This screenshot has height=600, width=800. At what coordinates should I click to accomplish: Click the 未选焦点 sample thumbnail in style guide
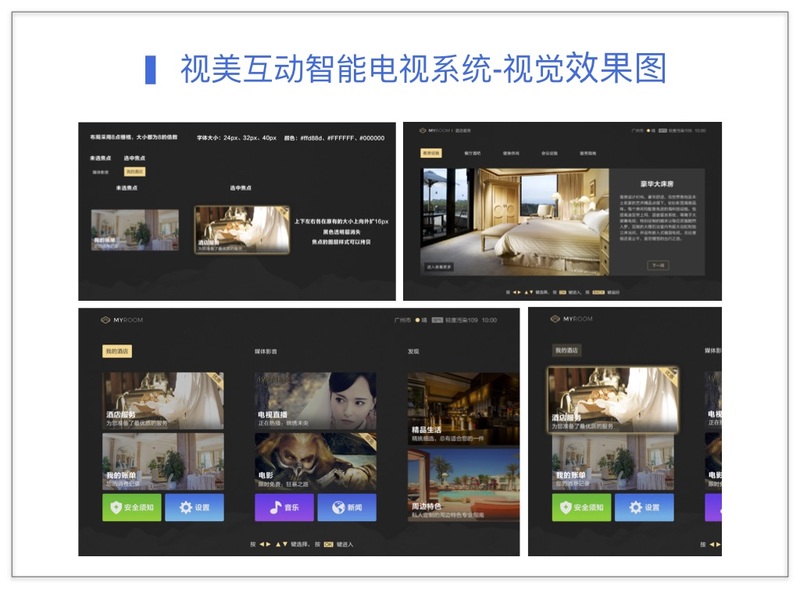[x=135, y=230]
